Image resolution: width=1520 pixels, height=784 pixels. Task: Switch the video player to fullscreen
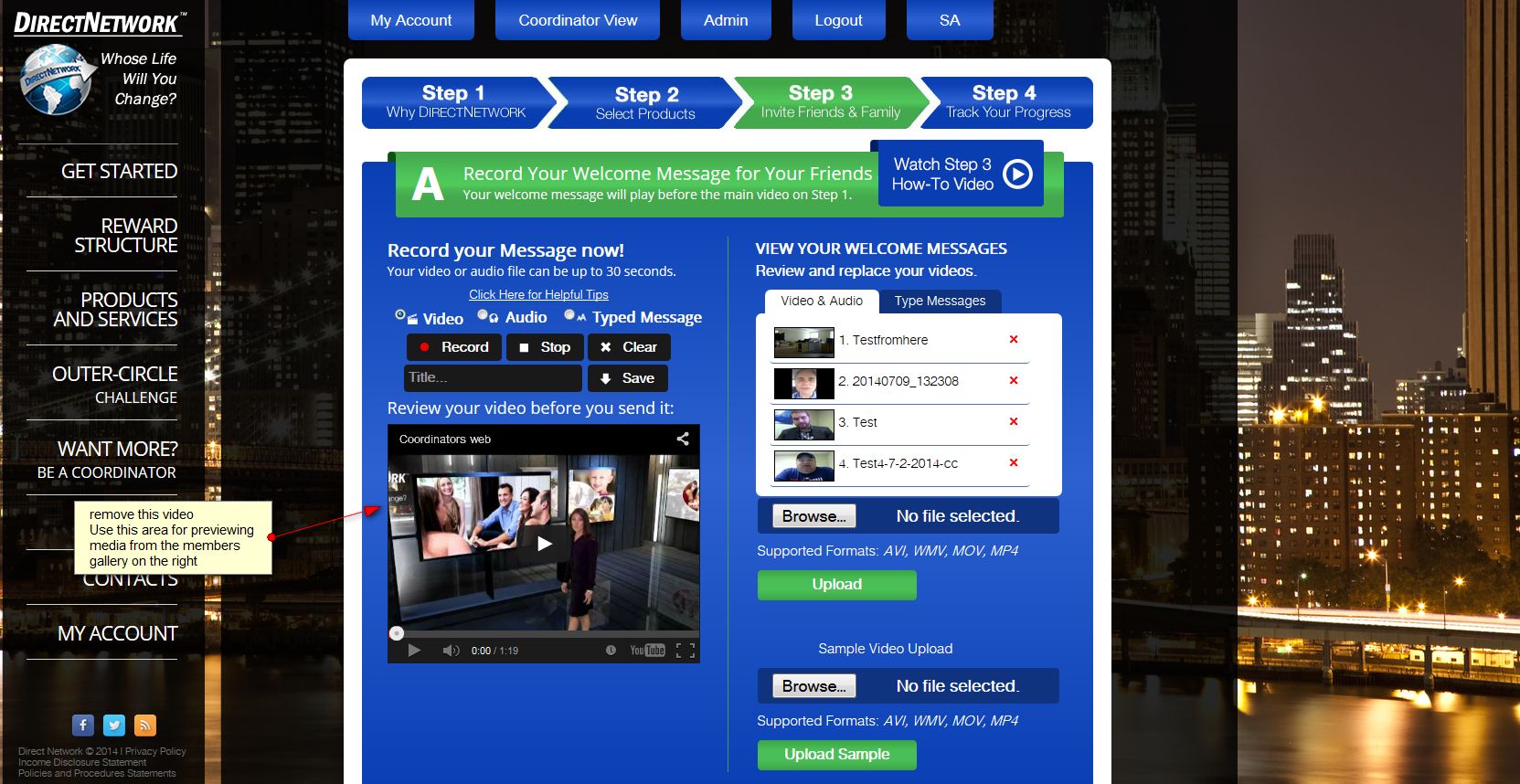click(686, 651)
